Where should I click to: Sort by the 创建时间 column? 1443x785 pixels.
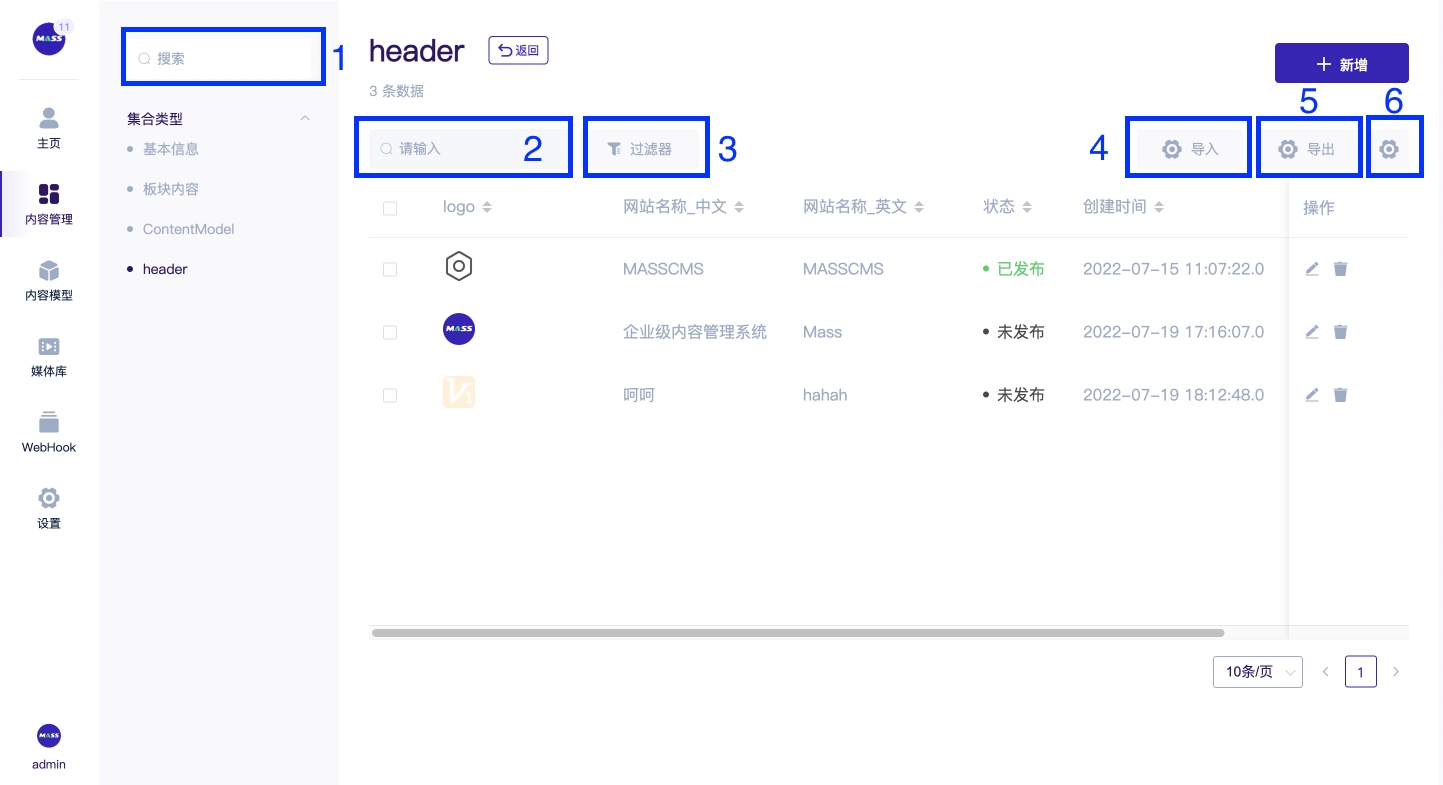(x=1159, y=207)
